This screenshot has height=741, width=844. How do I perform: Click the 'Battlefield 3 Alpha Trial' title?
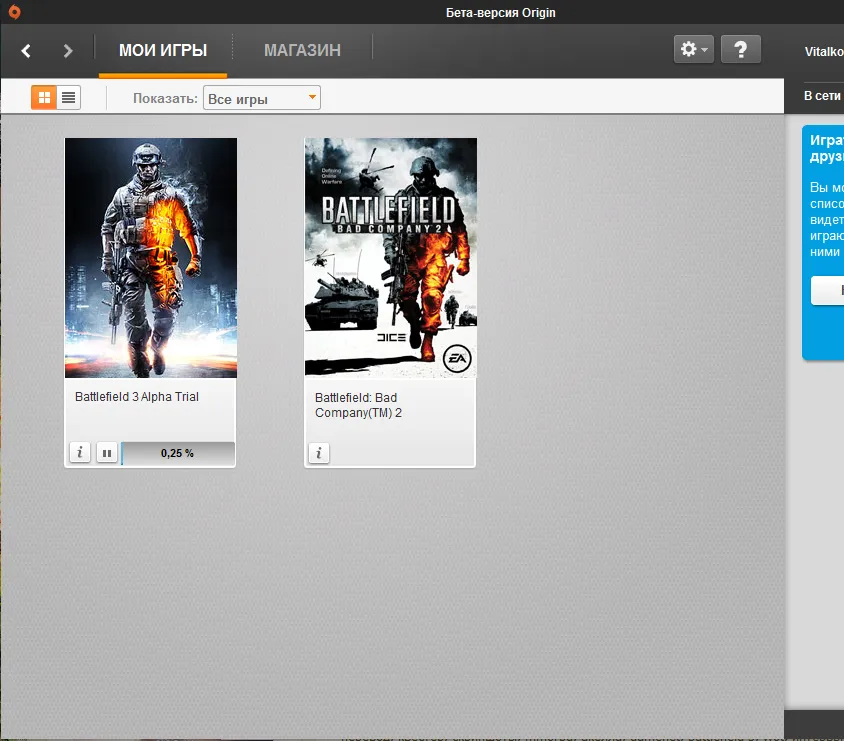coord(137,397)
